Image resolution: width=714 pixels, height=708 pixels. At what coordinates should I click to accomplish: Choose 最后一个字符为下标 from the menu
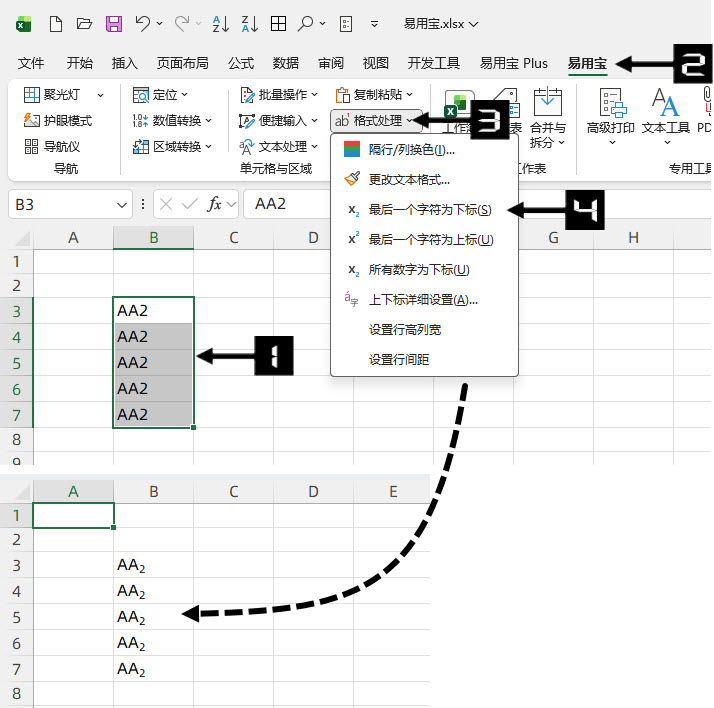[x=429, y=210]
